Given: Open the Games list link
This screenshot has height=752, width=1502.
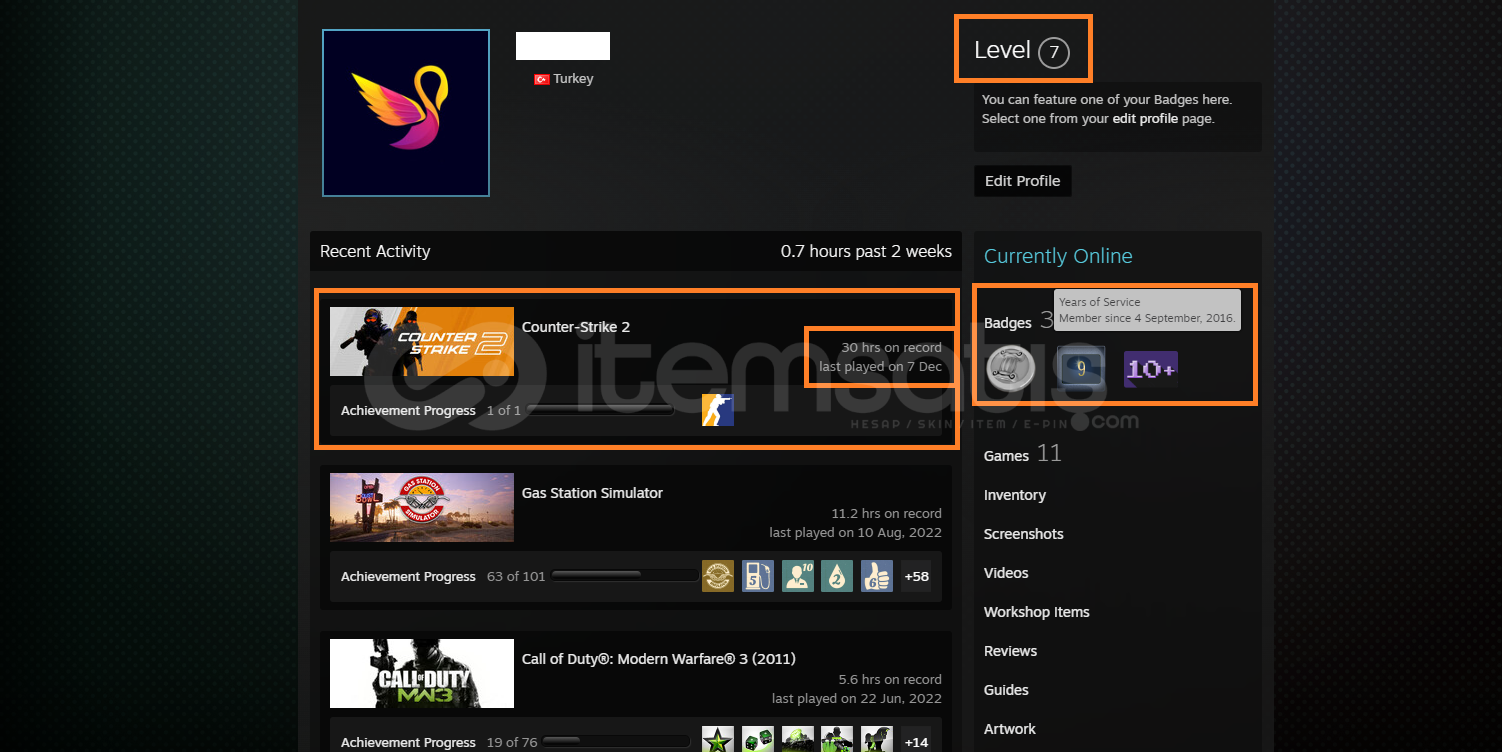Looking at the screenshot, I should (1006, 455).
